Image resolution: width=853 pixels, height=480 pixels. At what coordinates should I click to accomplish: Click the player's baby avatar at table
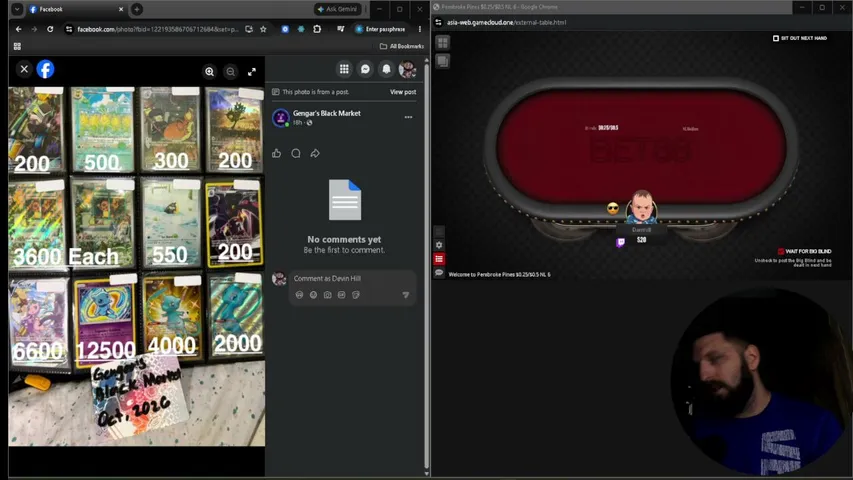641,207
